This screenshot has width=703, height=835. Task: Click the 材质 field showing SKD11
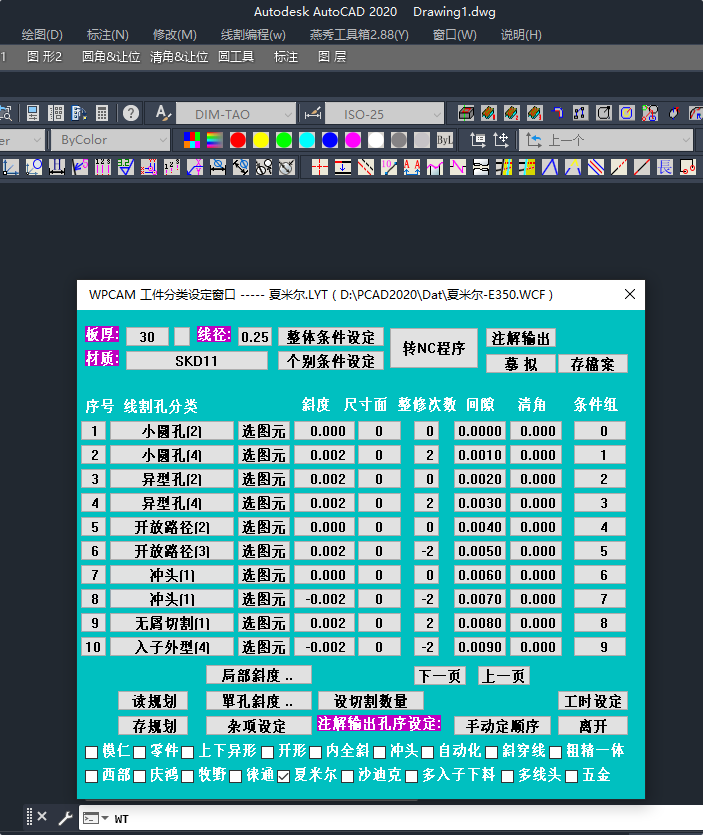point(197,361)
